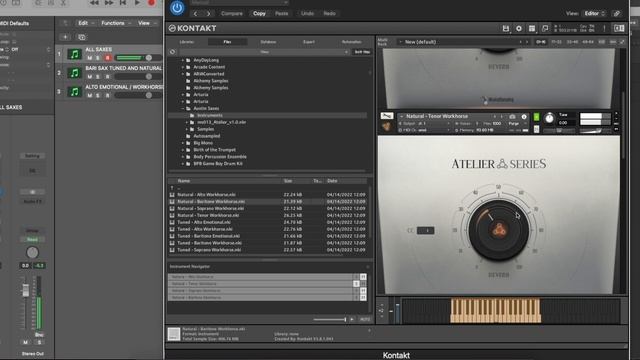This screenshot has width=640, height=360.
Task: Solo the BARI SAX TUNED AND NATURAL track
Action: [98, 77]
